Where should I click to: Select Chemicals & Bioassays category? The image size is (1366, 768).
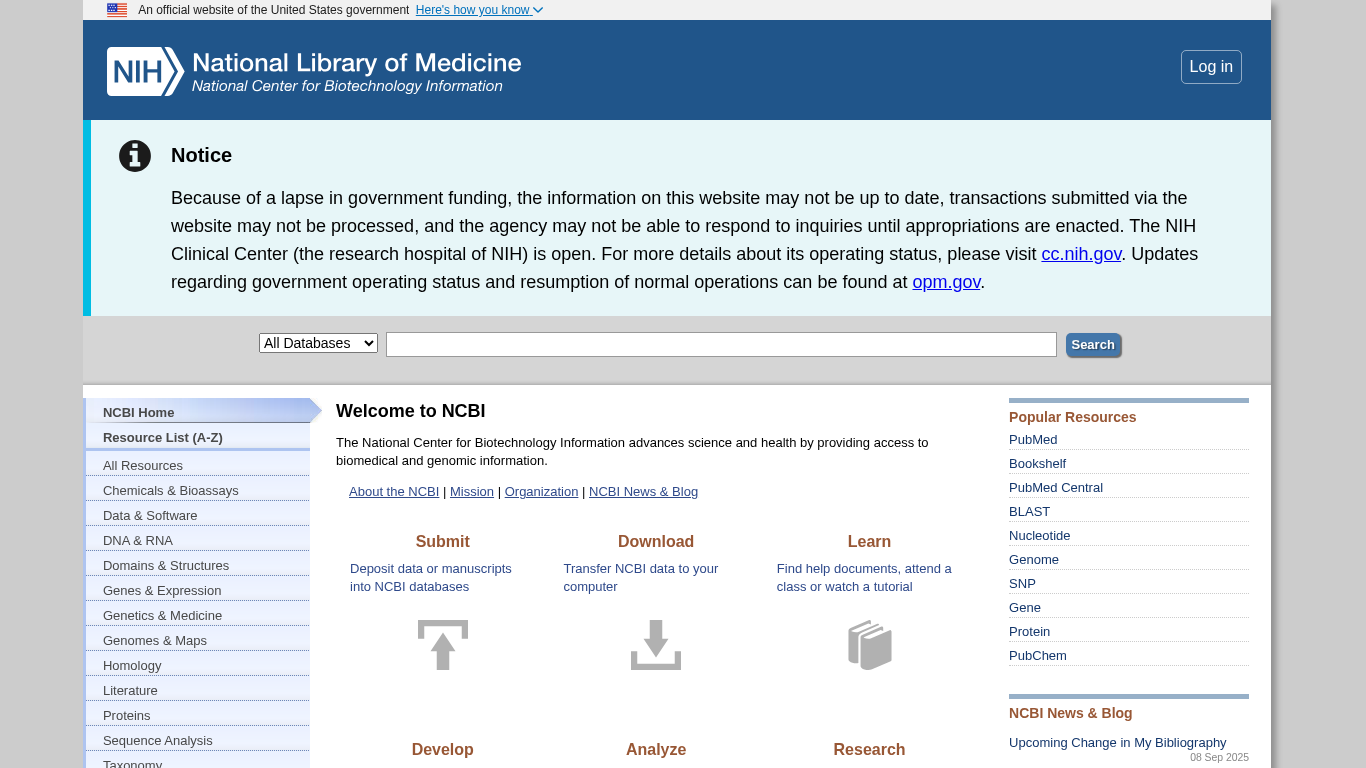(198, 490)
